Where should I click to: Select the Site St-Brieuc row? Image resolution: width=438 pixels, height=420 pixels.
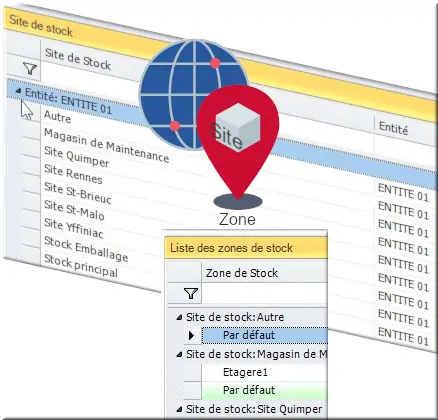tap(78, 193)
